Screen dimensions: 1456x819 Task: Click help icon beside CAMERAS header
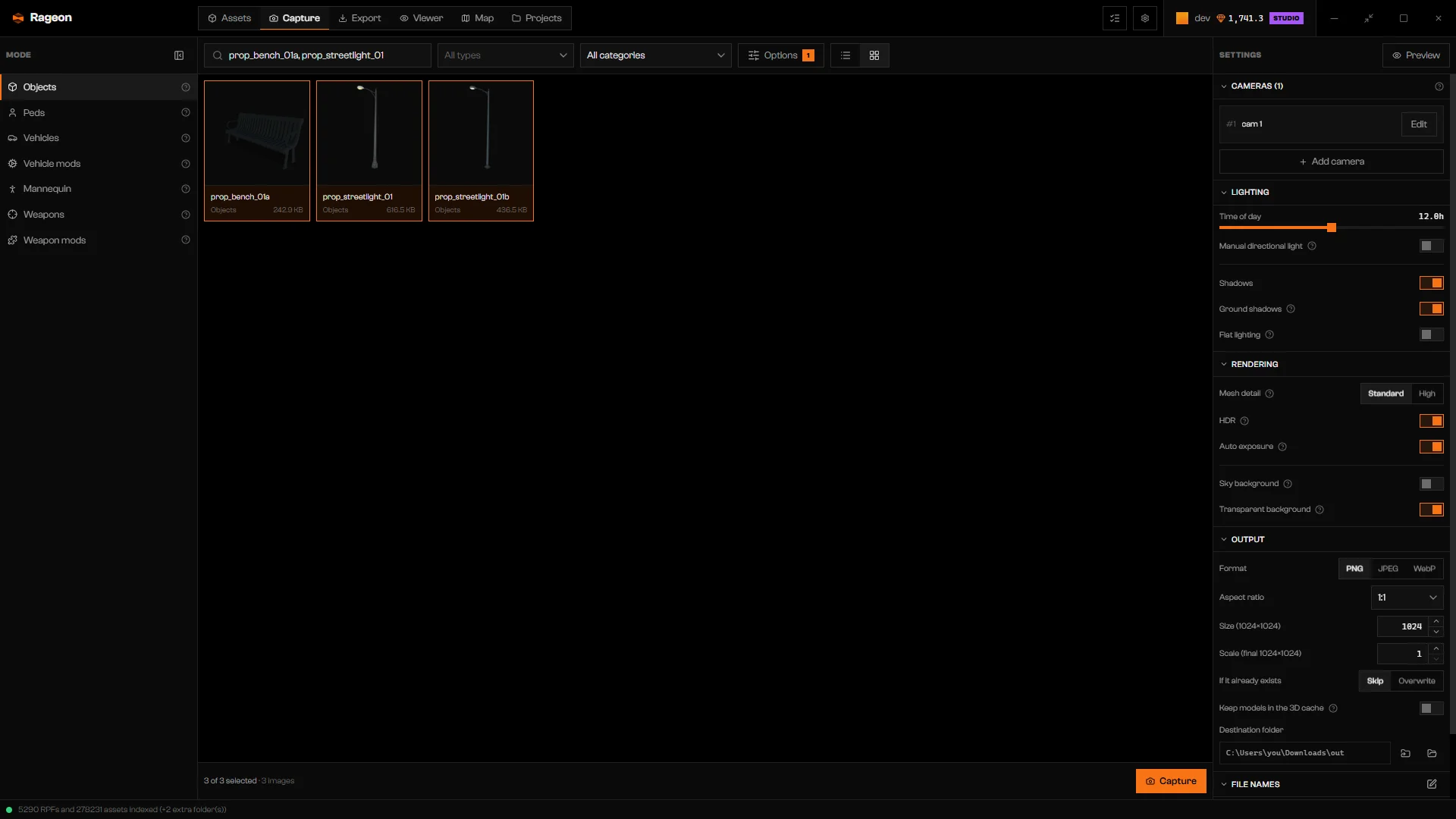coord(1439,86)
